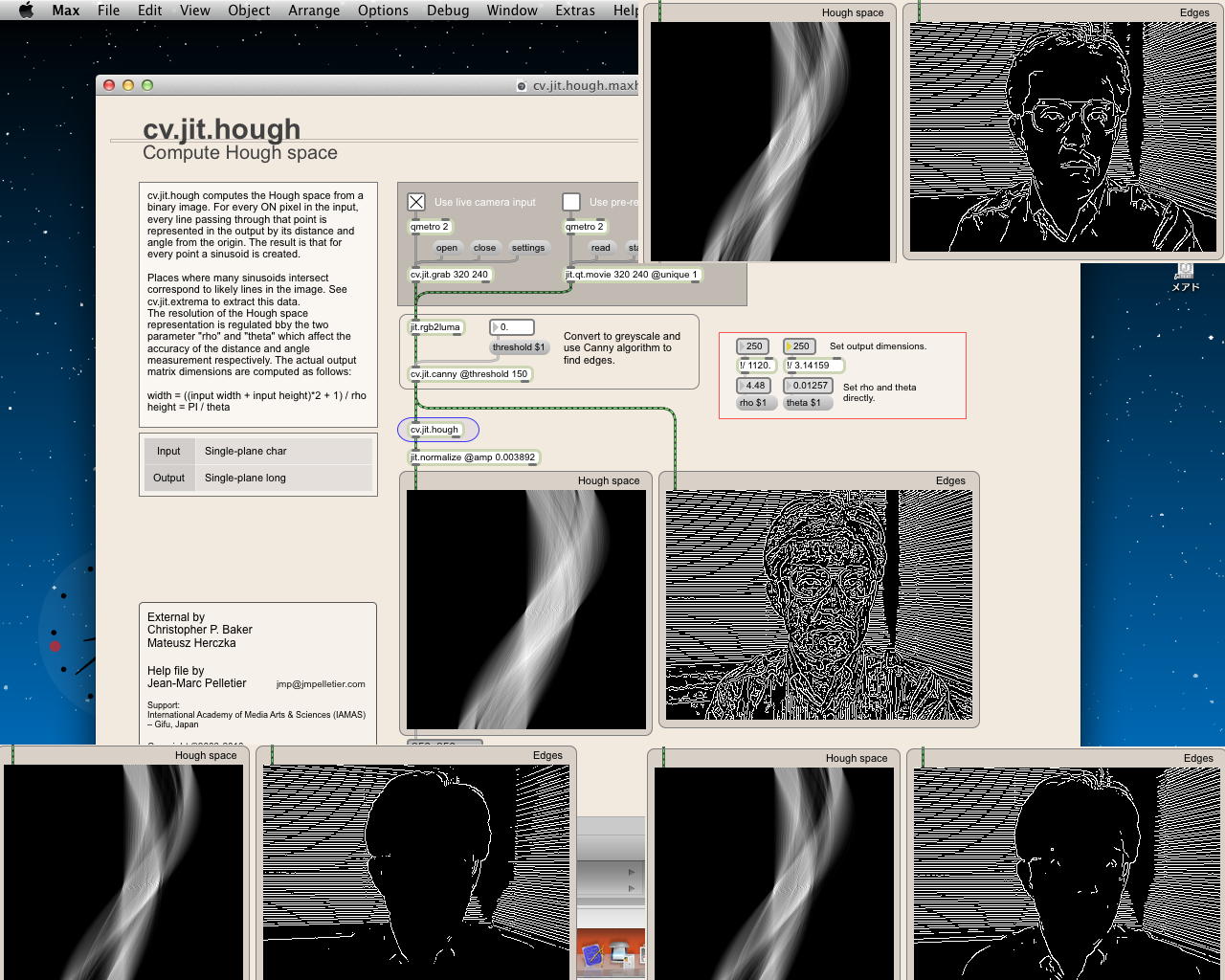Click the 'close' message box
Viewport: 1225px width, 980px height.
pos(484,248)
